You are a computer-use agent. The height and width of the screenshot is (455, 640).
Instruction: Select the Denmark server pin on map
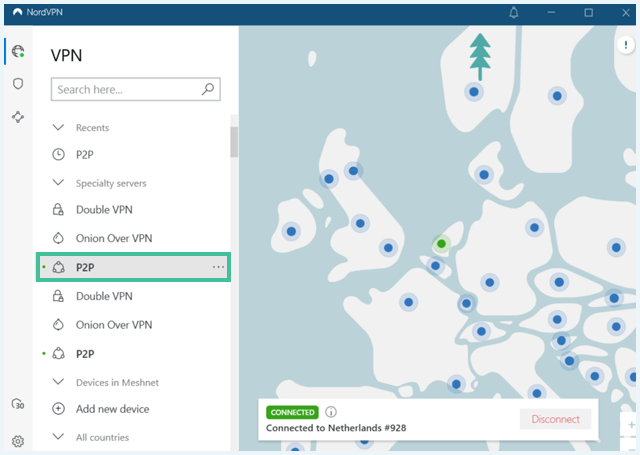point(484,175)
